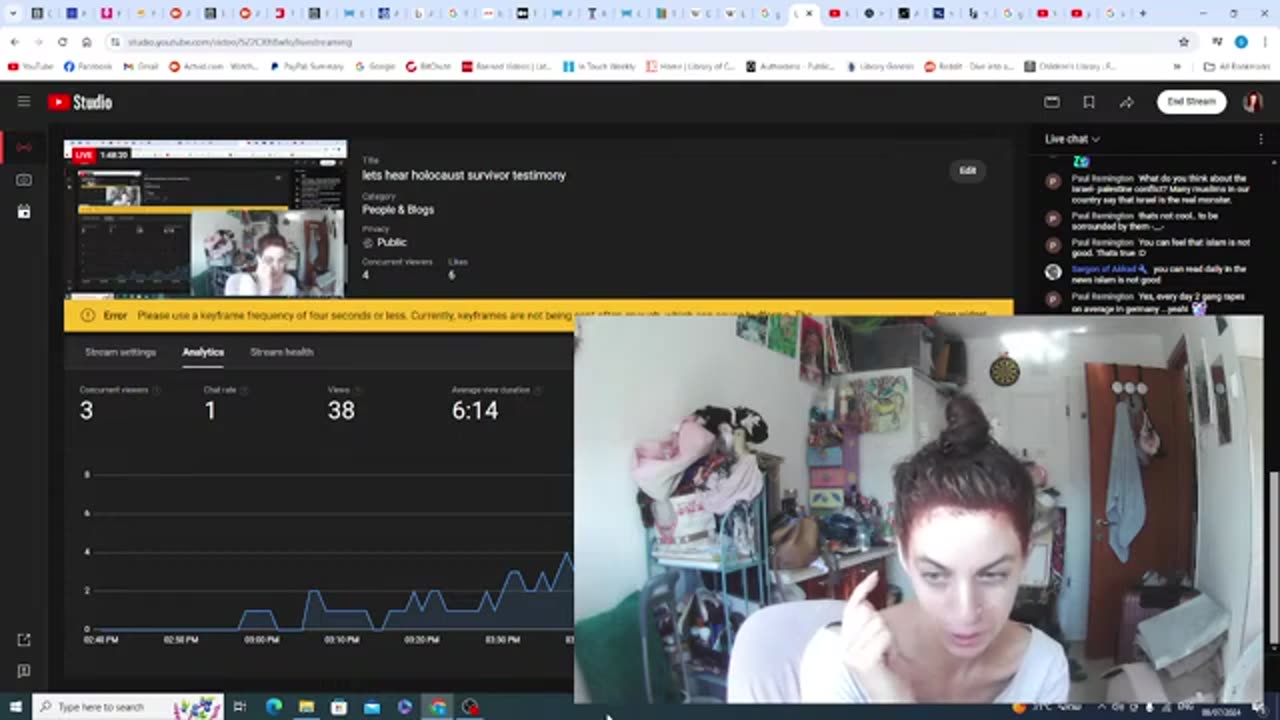This screenshot has width=1280, height=720.
Task: Select the Webcam icon in sidebar
Action: [x=24, y=180]
